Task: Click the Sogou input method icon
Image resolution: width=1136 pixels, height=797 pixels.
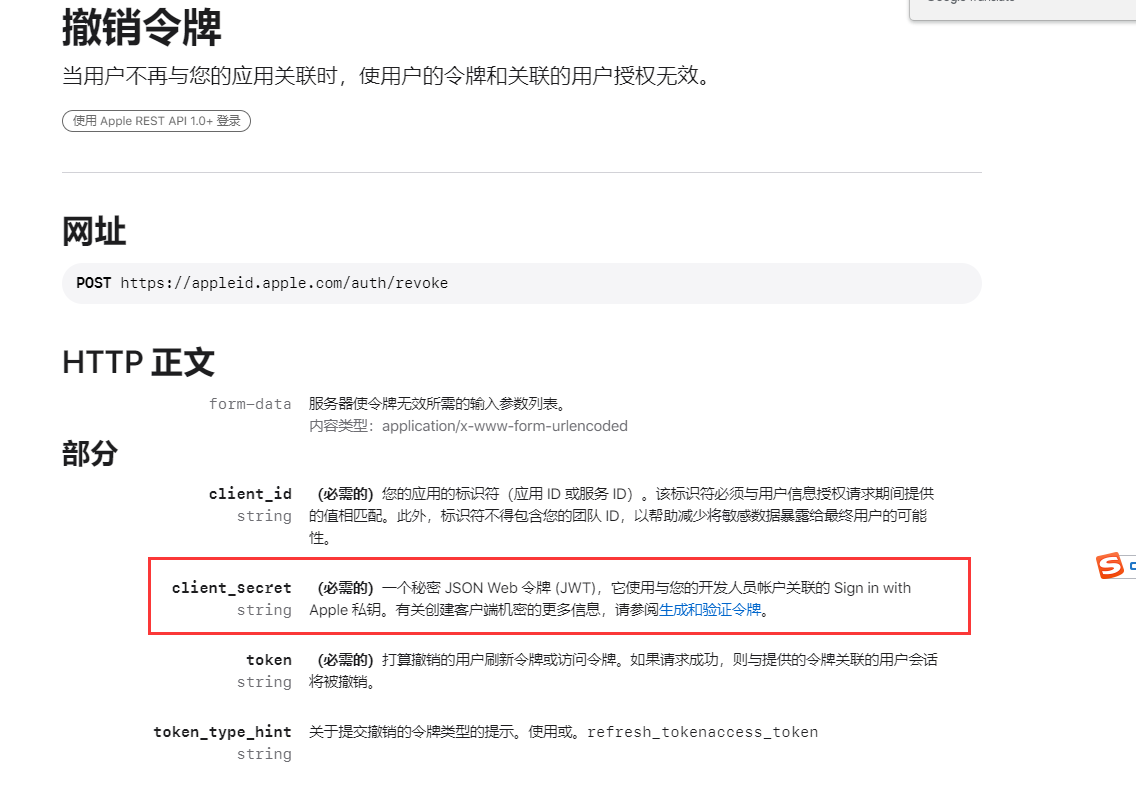Action: 1110,566
